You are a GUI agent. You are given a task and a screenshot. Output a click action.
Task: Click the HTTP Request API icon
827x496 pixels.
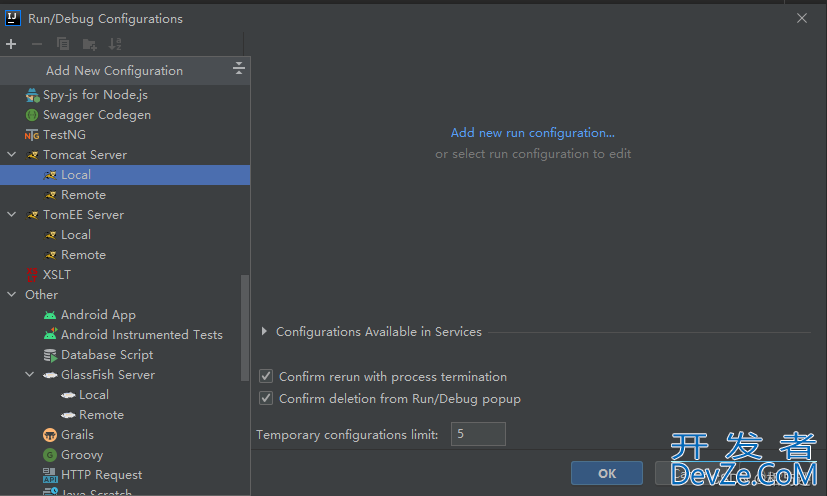tap(50, 475)
